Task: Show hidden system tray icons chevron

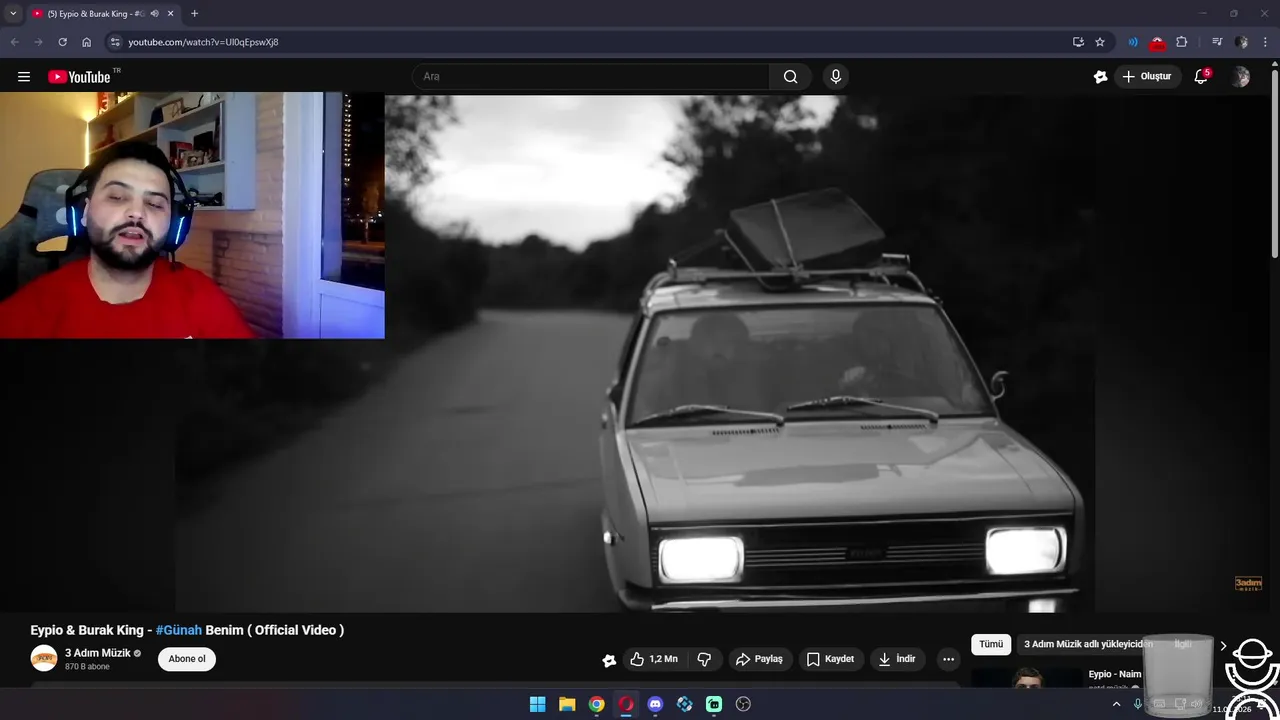Action: coord(1116,704)
